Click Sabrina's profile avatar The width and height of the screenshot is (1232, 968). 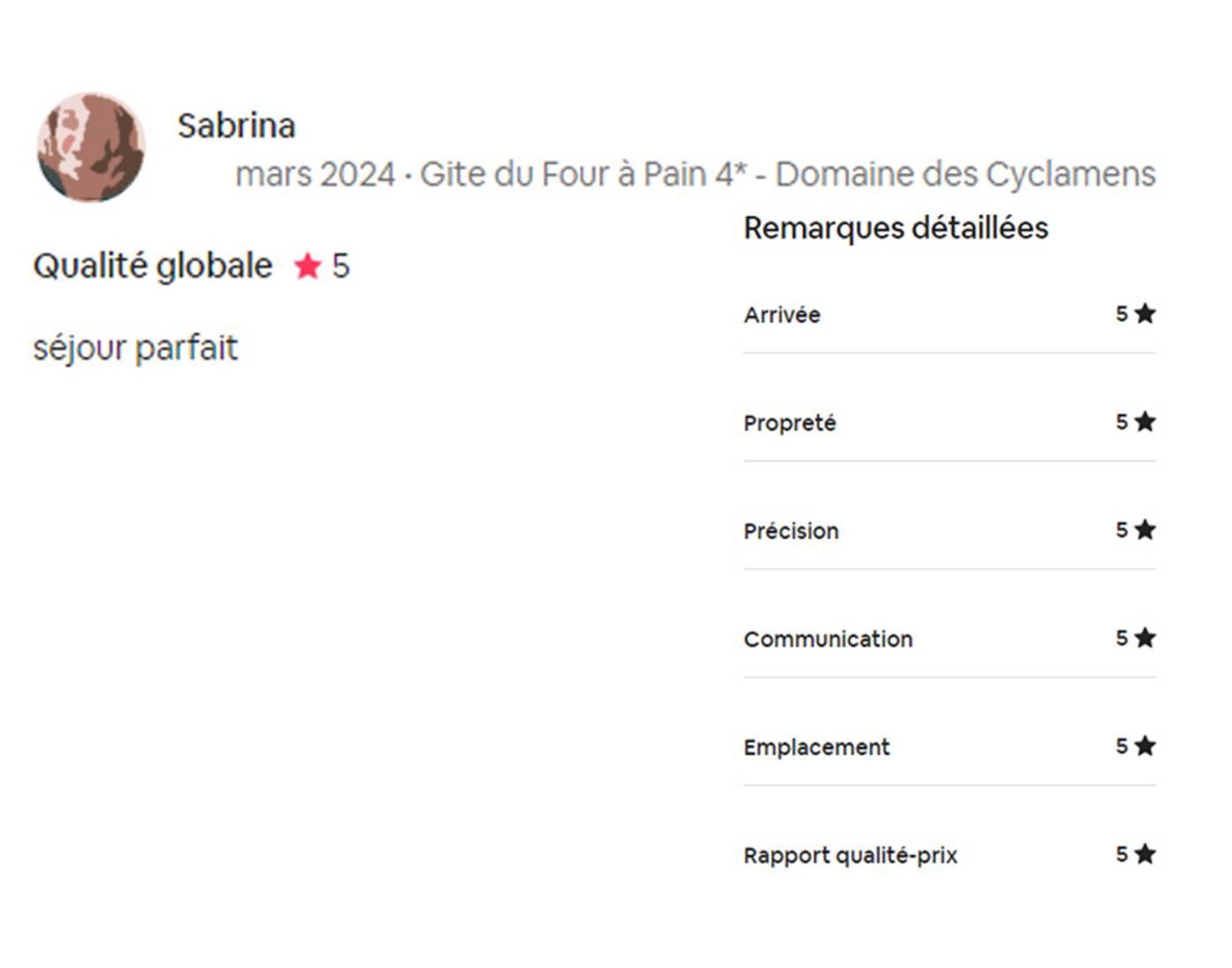[91, 147]
